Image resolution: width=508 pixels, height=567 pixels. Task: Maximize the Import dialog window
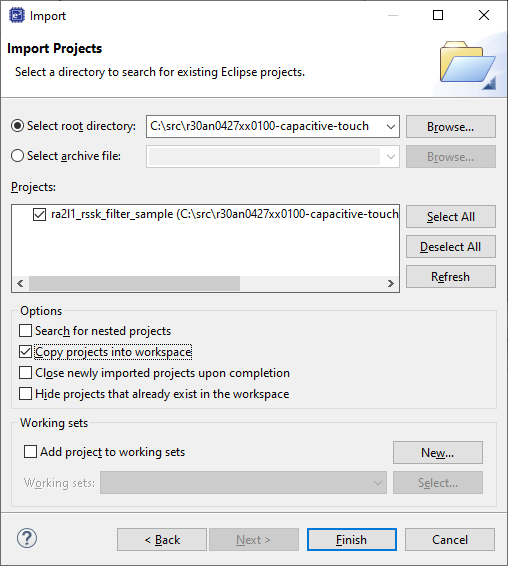(x=438, y=15)
